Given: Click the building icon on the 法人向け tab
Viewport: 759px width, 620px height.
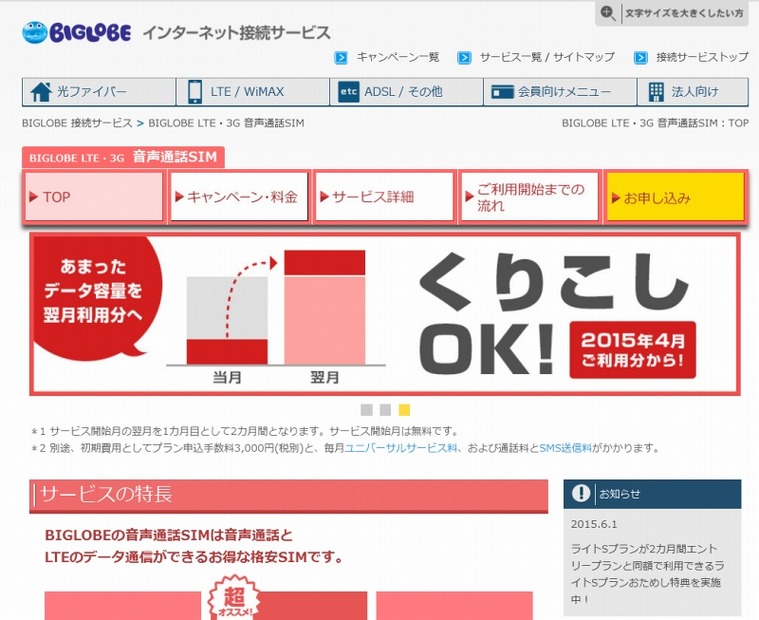Looking at the screenshot, I should 656,91.
